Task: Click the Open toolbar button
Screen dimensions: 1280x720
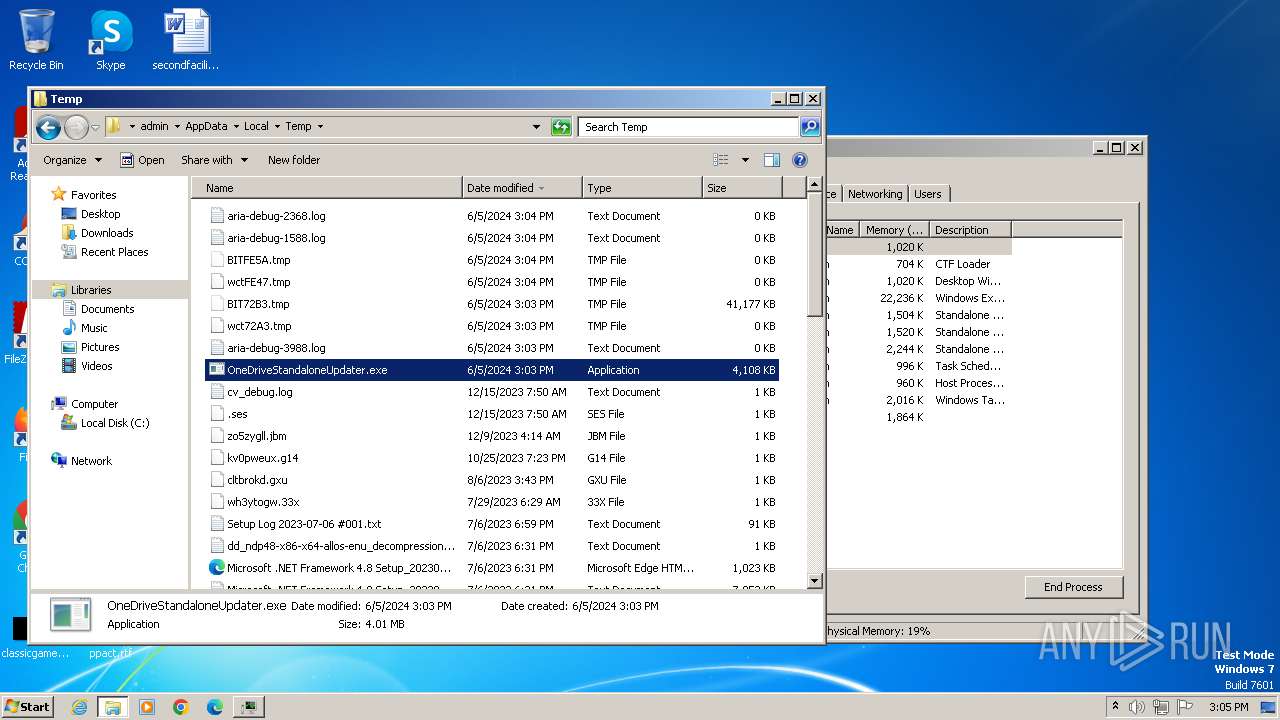Action: tap(142, 160)
